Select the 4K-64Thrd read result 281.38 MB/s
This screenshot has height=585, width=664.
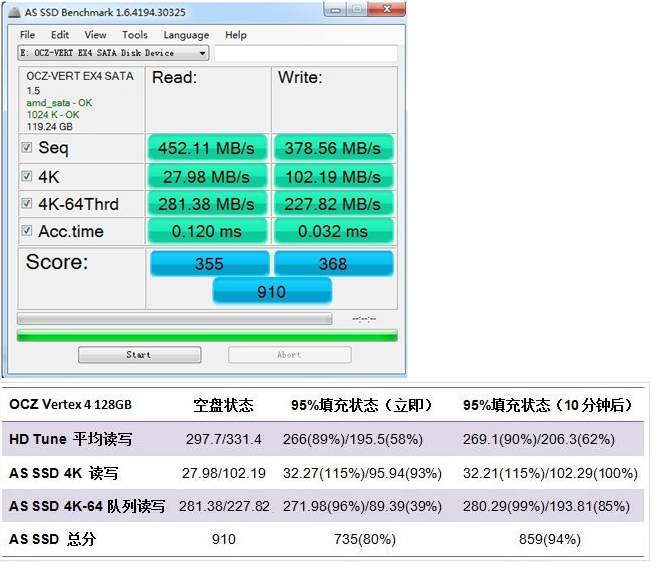click(207, 204)
